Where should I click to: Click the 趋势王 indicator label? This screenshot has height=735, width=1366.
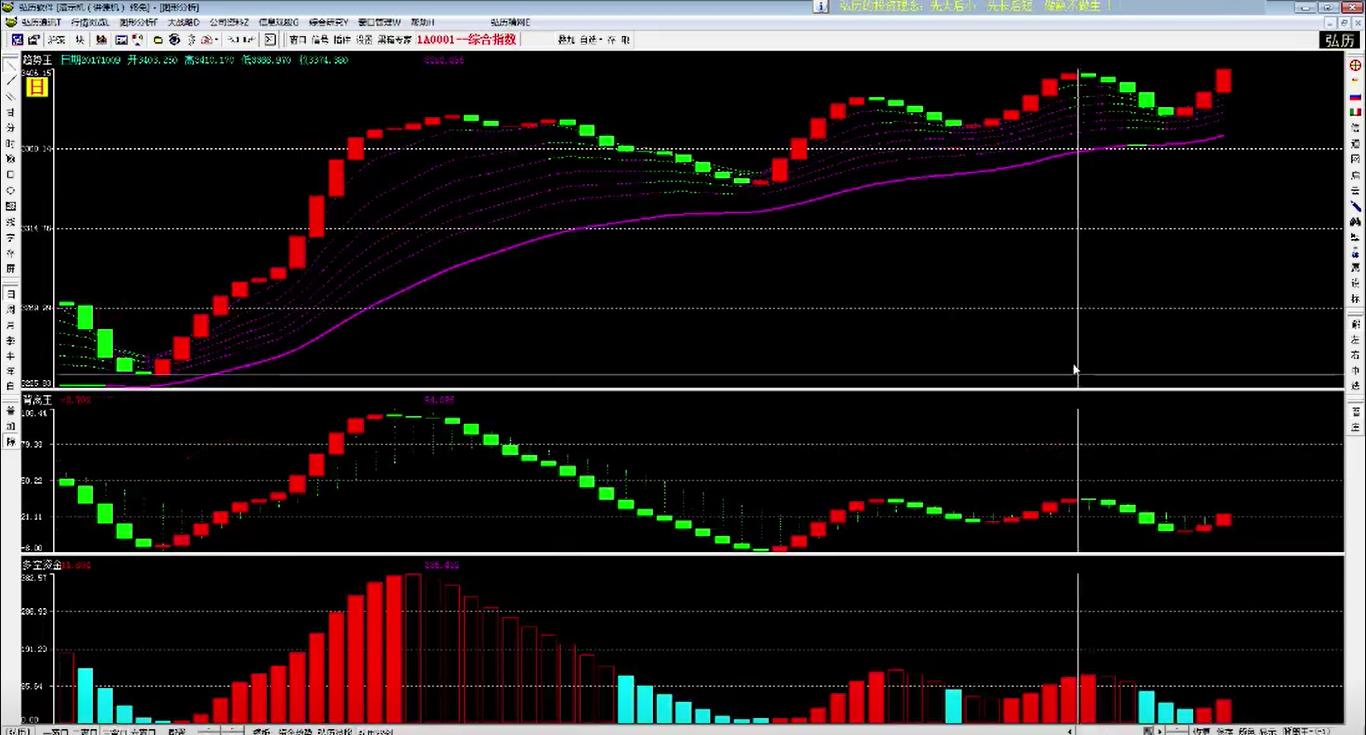click(37, 60)
